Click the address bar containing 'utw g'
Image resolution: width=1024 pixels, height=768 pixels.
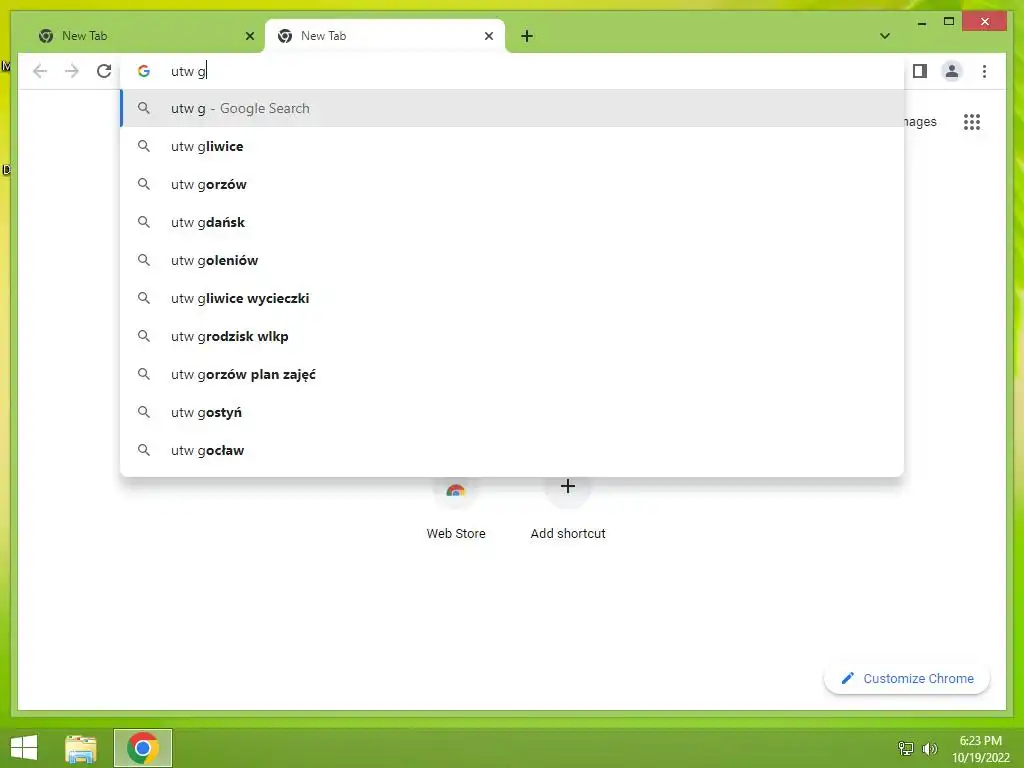(x=513, y=71)
